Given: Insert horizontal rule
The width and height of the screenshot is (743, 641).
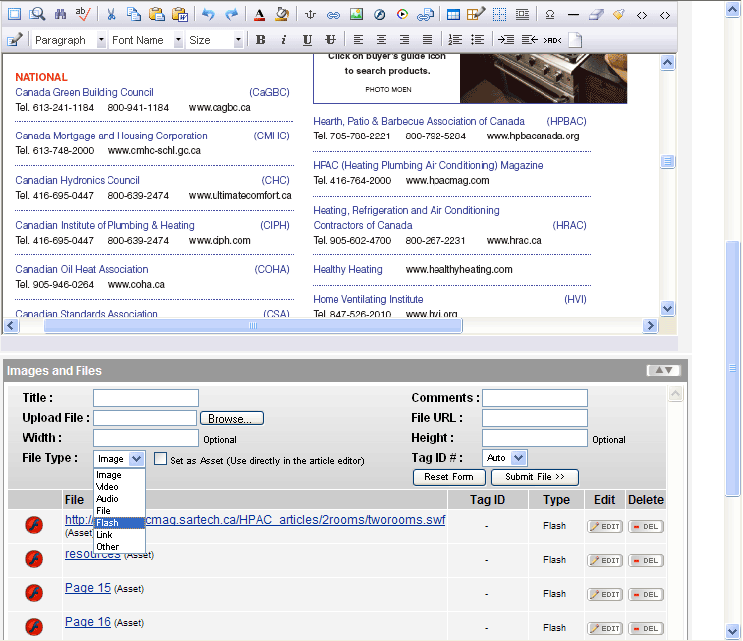Looking at the screenshot, I should coord(573,15).
